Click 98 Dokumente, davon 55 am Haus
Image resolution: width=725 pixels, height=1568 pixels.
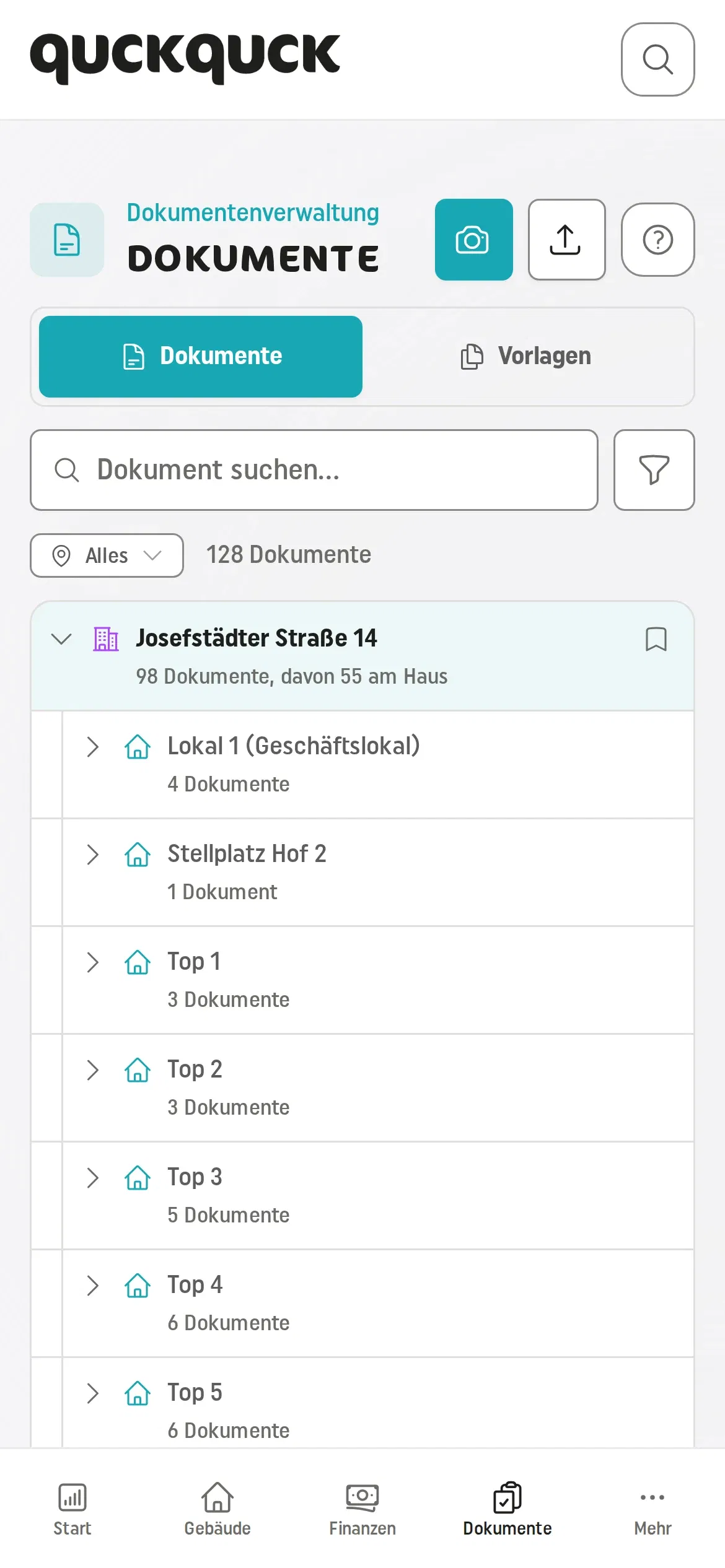292,676
